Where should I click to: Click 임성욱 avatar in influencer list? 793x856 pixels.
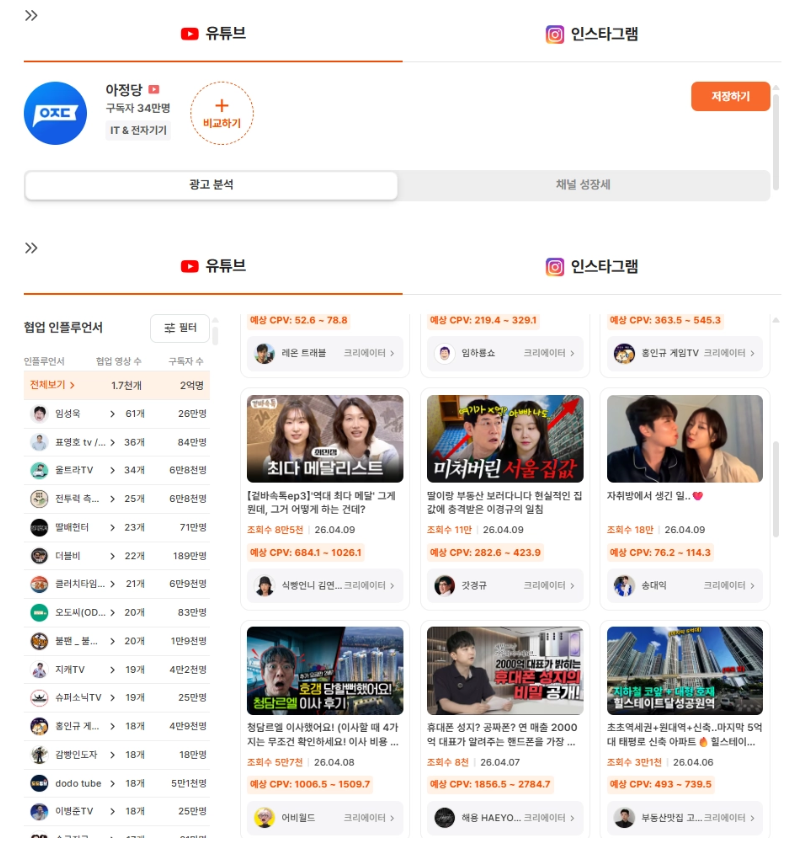(39, 414)
